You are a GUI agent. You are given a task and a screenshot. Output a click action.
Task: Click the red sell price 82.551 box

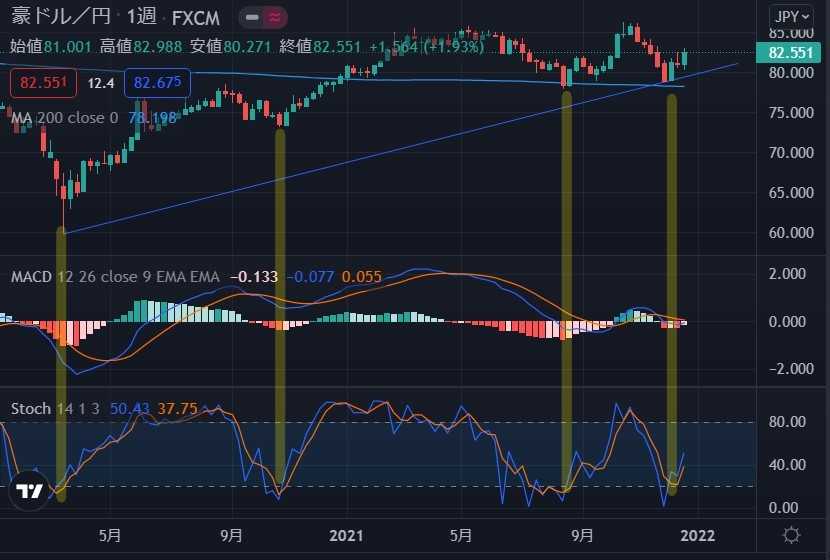(x=43, y=83)
